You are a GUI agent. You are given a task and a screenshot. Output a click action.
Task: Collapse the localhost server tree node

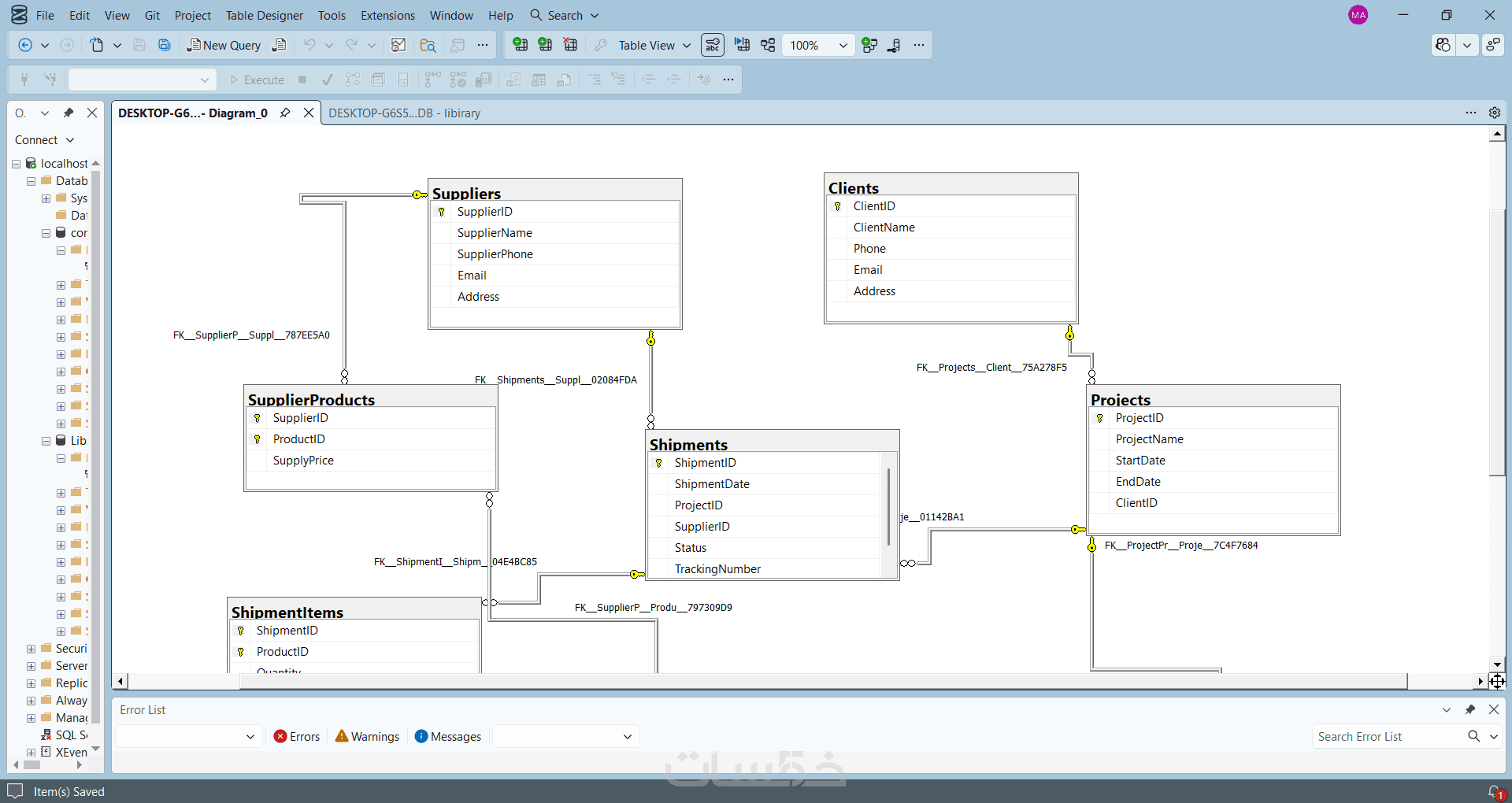(16, 164)
